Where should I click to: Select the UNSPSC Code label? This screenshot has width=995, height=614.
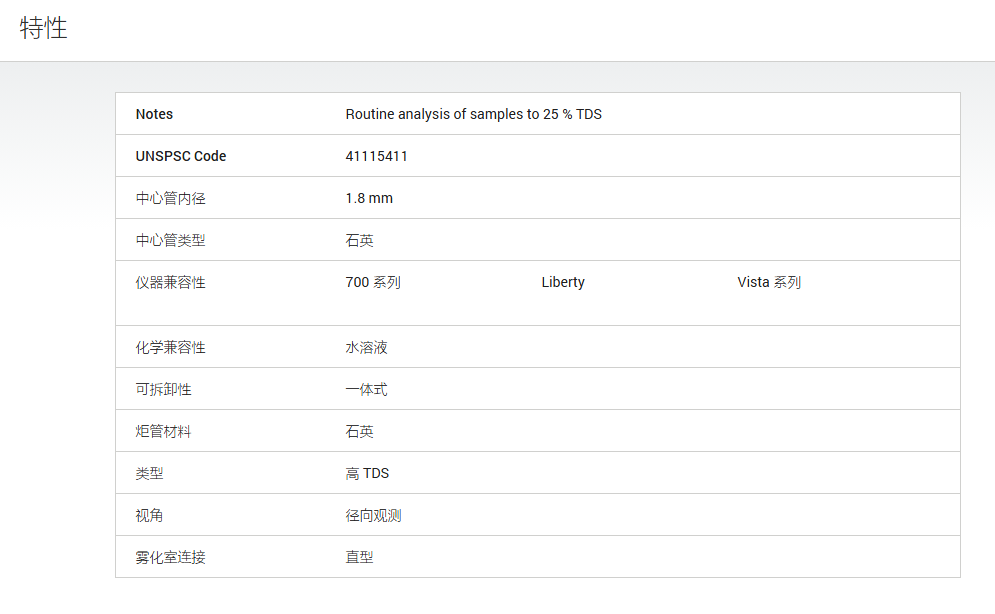click(181, 156)
